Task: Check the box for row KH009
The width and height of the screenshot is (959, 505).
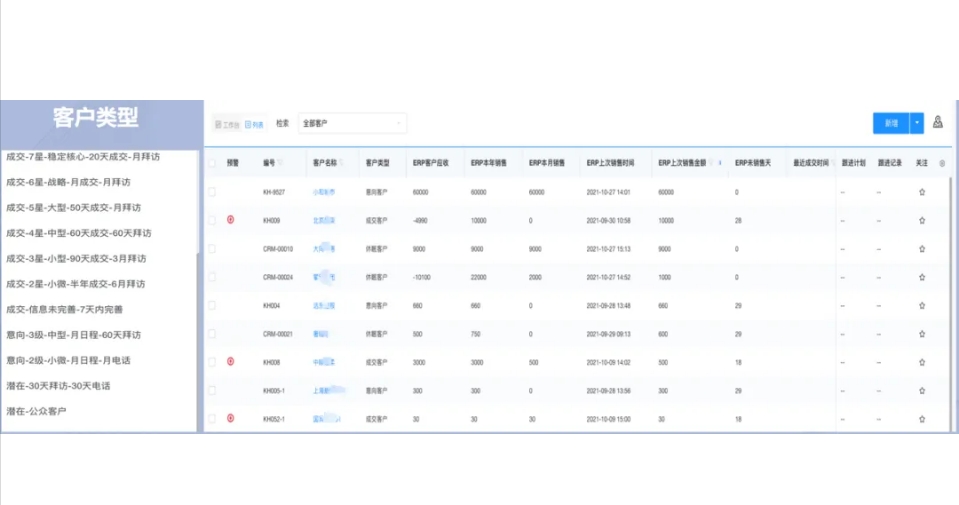Action: (212, 220)
